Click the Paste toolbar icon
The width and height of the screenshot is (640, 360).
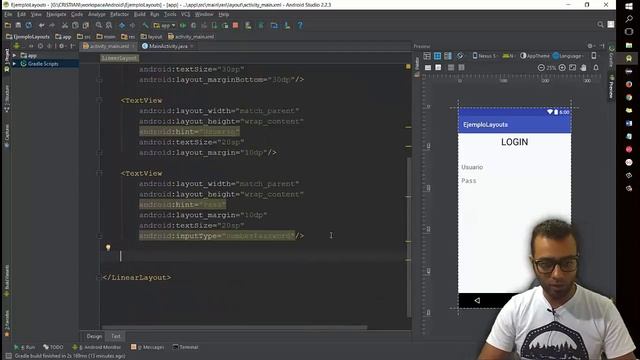[x=85, y=25]
